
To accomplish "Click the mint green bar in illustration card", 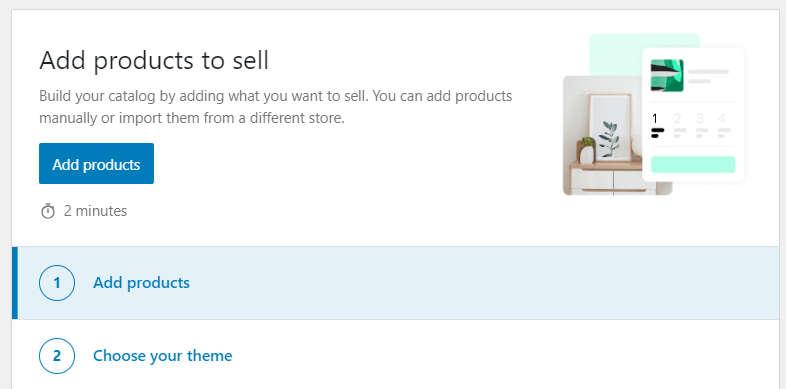I will tap(693, 164).
